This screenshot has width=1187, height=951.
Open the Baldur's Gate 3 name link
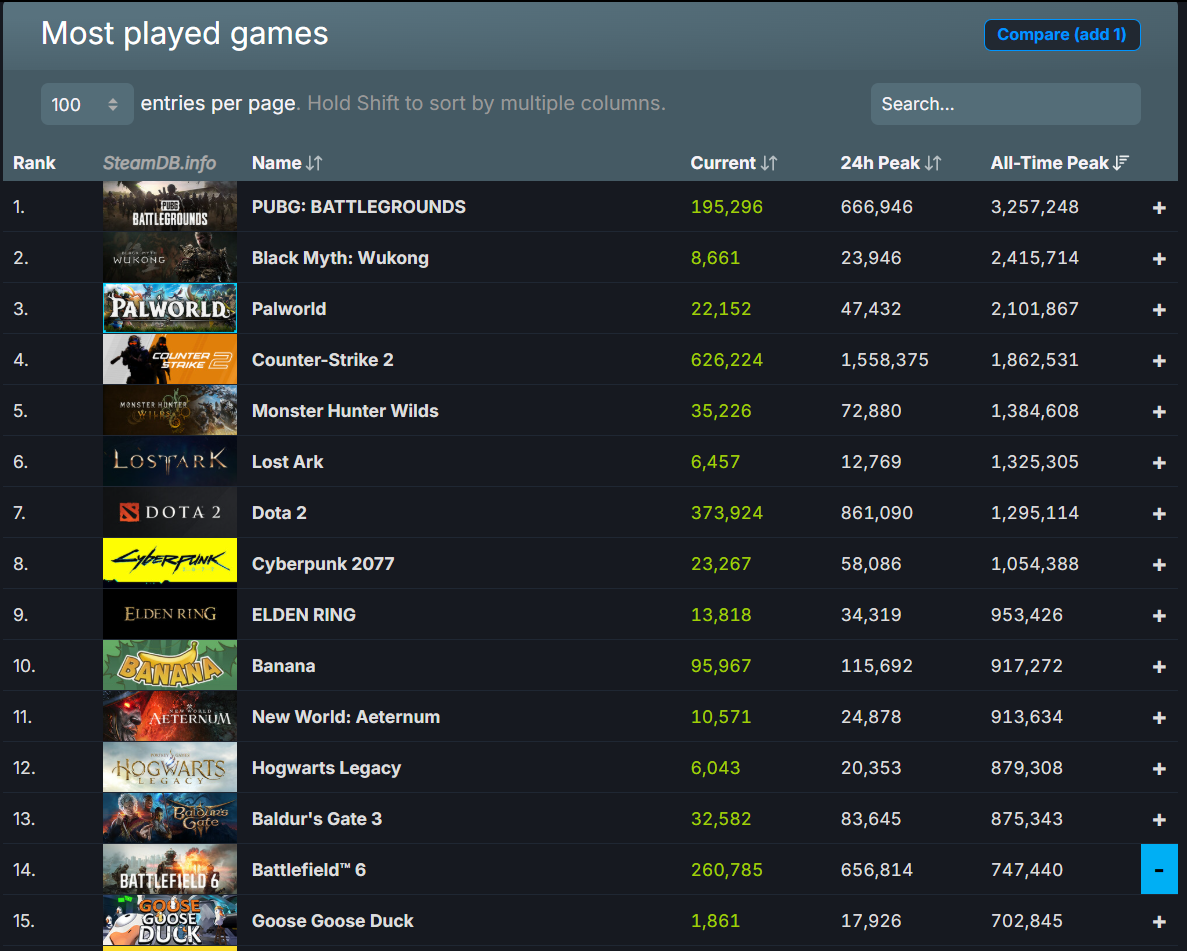pyautogui.click(x=316, y=818)
